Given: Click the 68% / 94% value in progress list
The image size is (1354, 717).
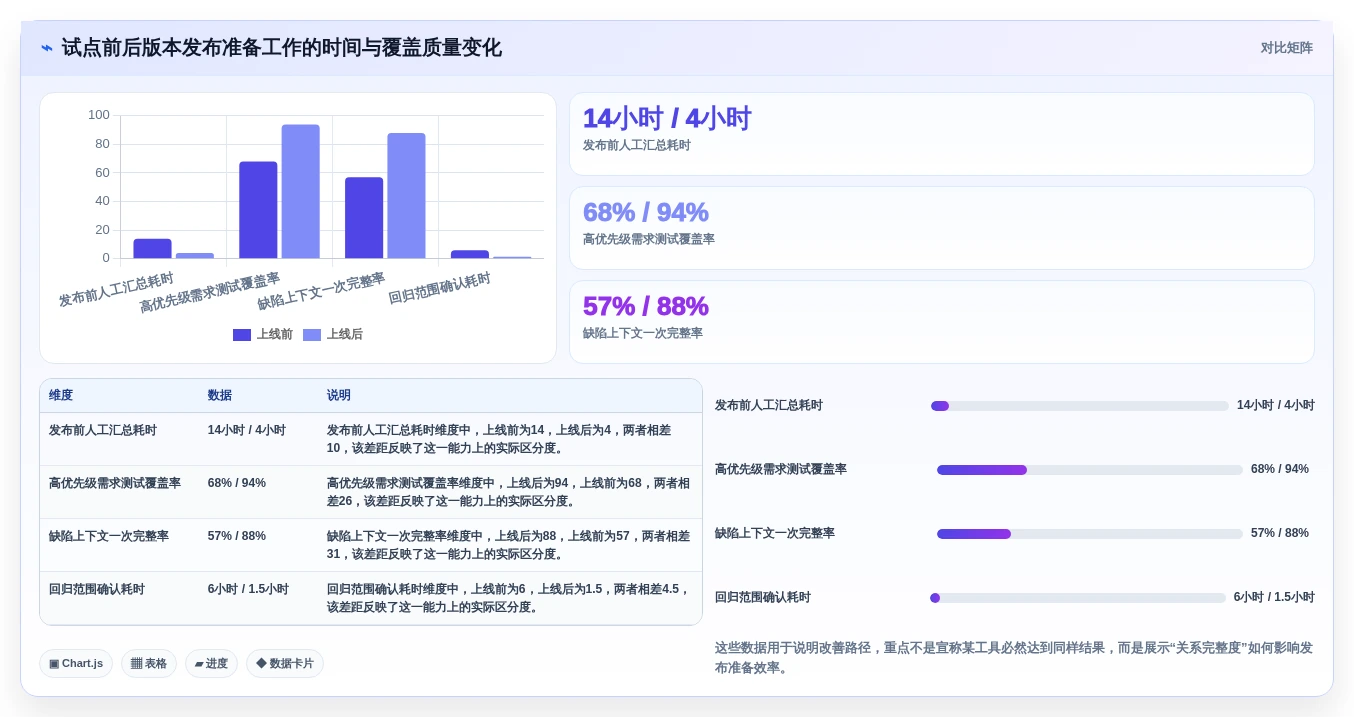Looking at the screenshot, I should click(x=1280, y=470).
